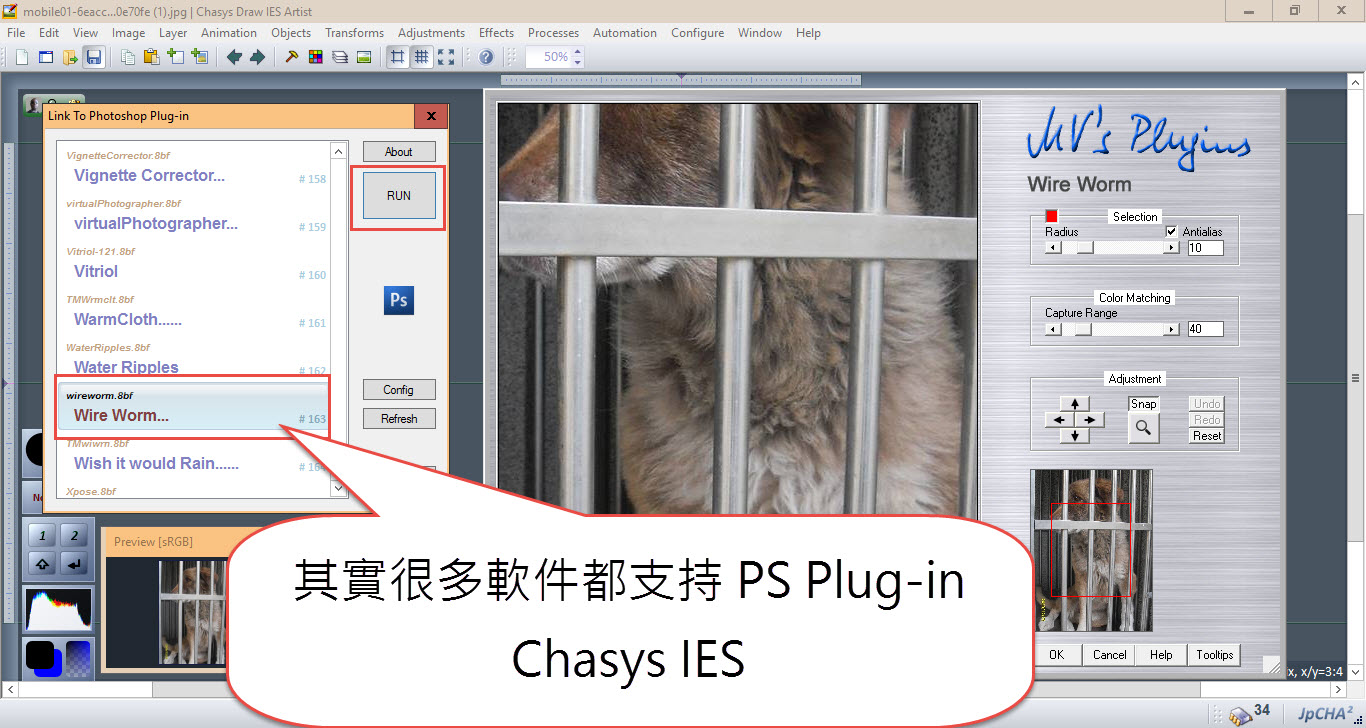Click the color palette grid icon
The width and height of the screenshot is (1366, 728).
(316, 57)
